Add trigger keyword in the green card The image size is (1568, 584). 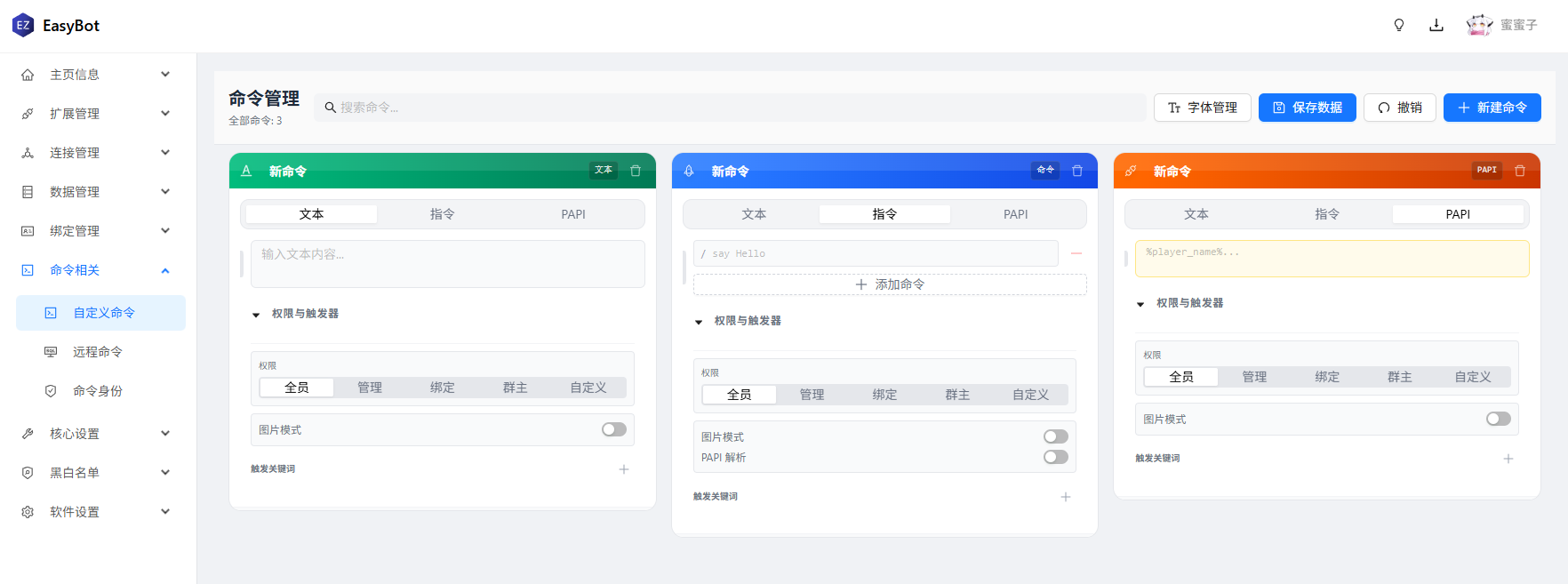click(624, 469)
